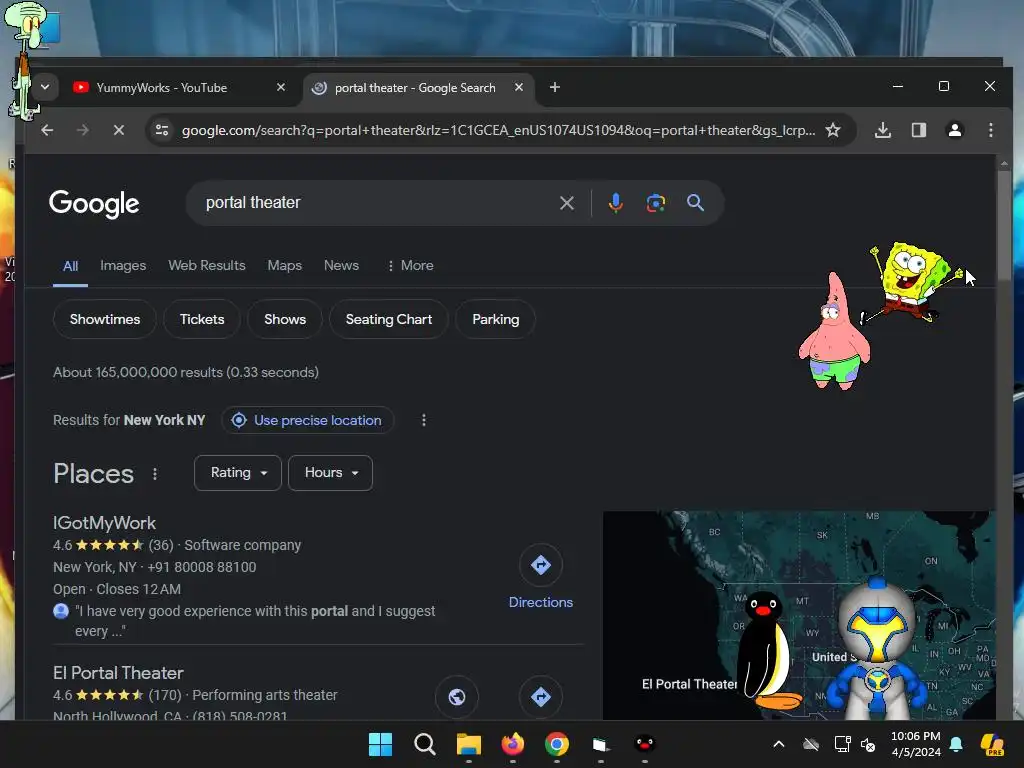This screenshot has width=1024, height=768.
Task: Show hidden system tray icons
Action: pos(778,744)
